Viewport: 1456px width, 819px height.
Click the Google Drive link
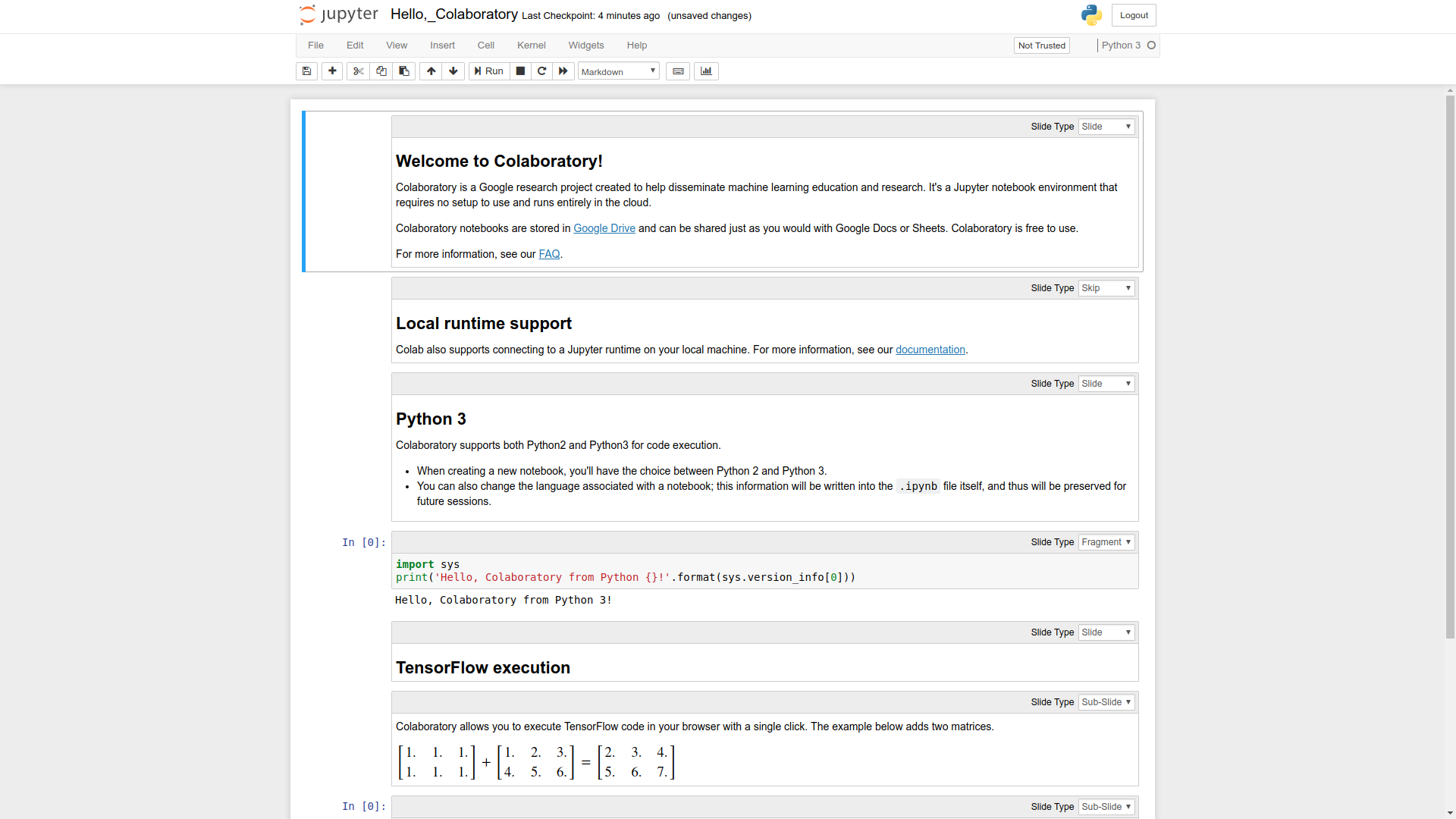pyautogui.click(x=604, y=228)
